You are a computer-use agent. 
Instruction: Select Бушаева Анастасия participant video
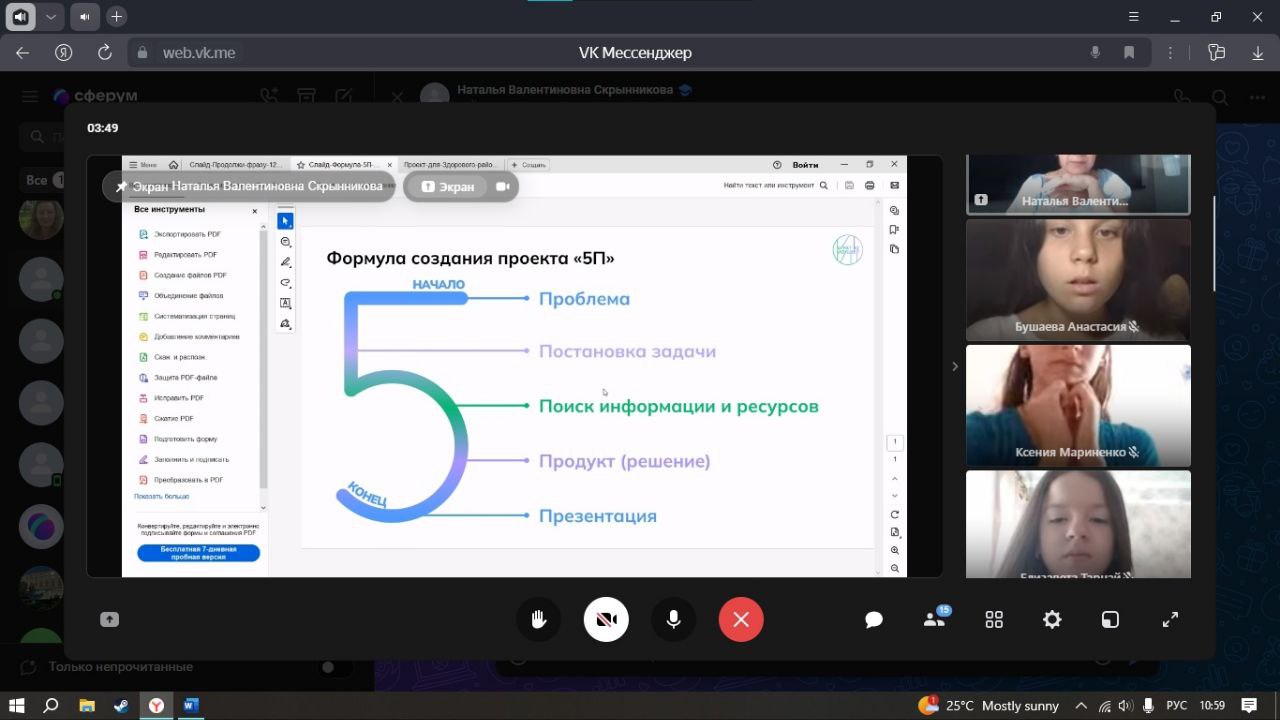tap(1078, 281)
